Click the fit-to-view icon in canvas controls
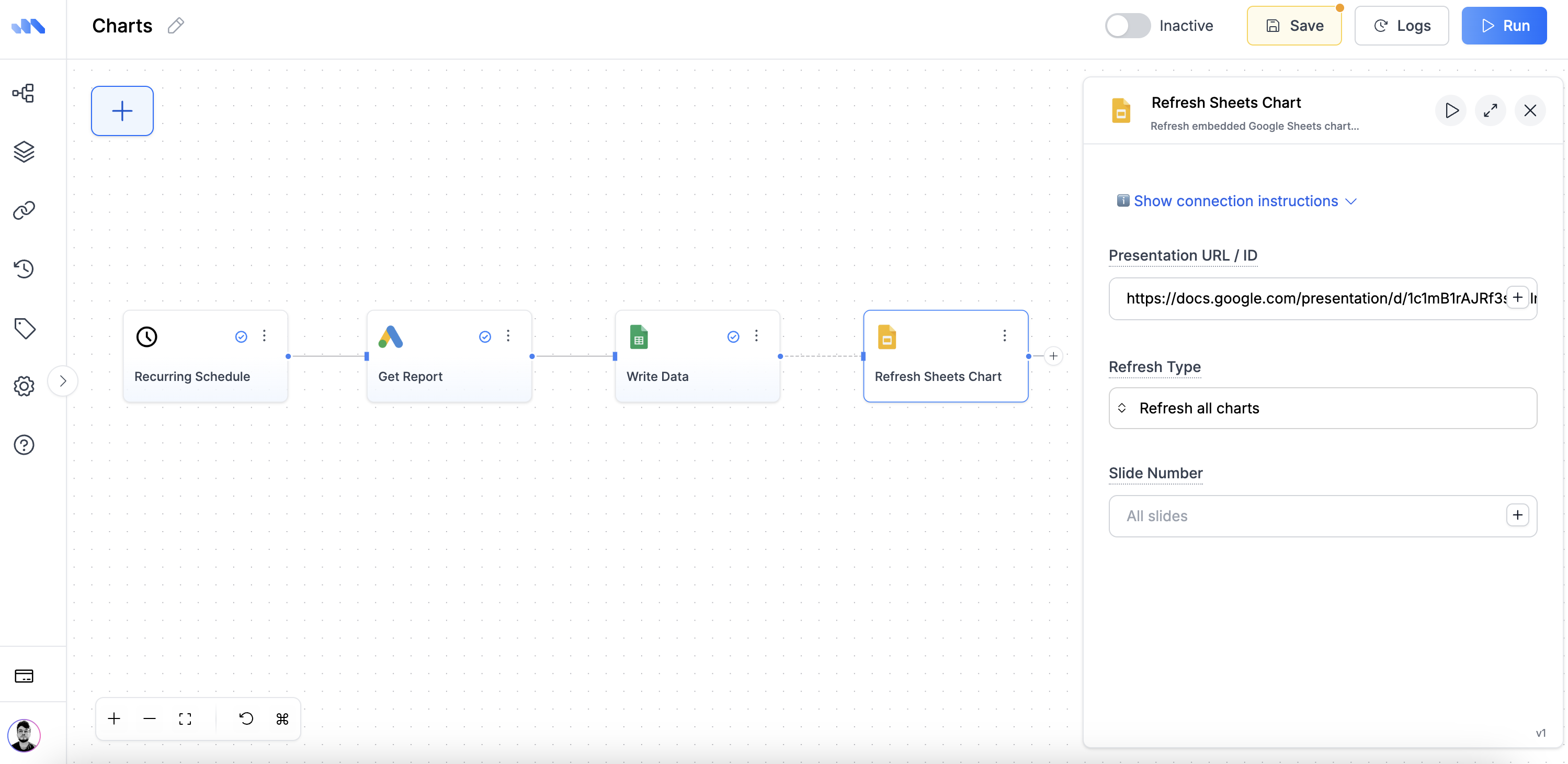Viewport: 1568px width, 764px height. coord(185,719)
